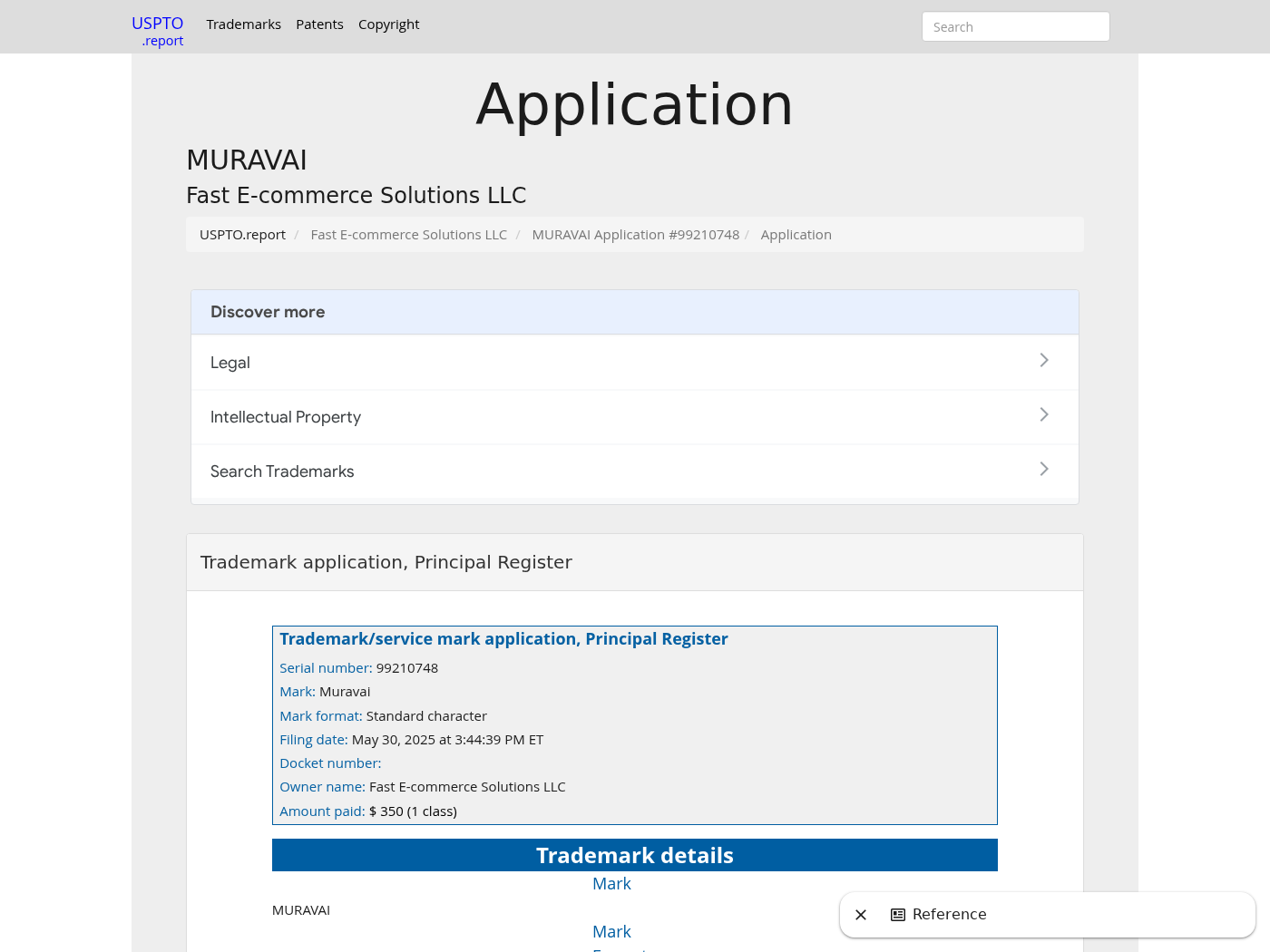Focus the Search input field
This screenshot has height=952, width=1270.
(x=1015, y=27)
